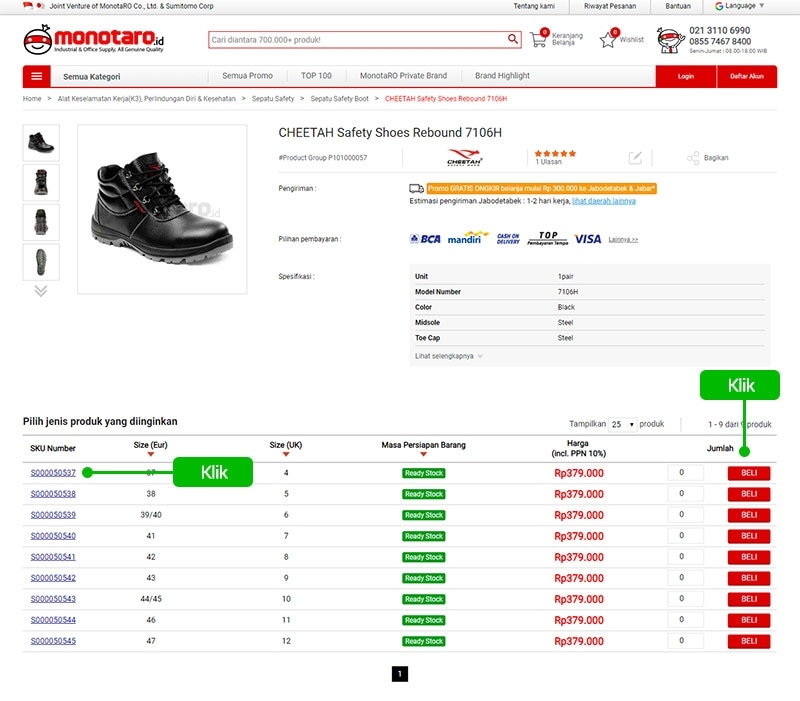This screenshot has width=800, height=701.
Task: Select the Brand Highlight menu item
Action: 502,76
